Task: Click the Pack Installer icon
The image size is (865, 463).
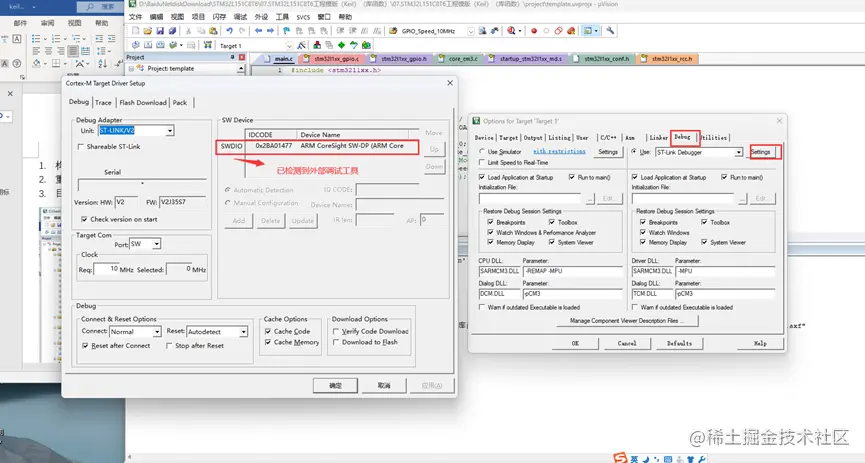Action: coord(366,45)
